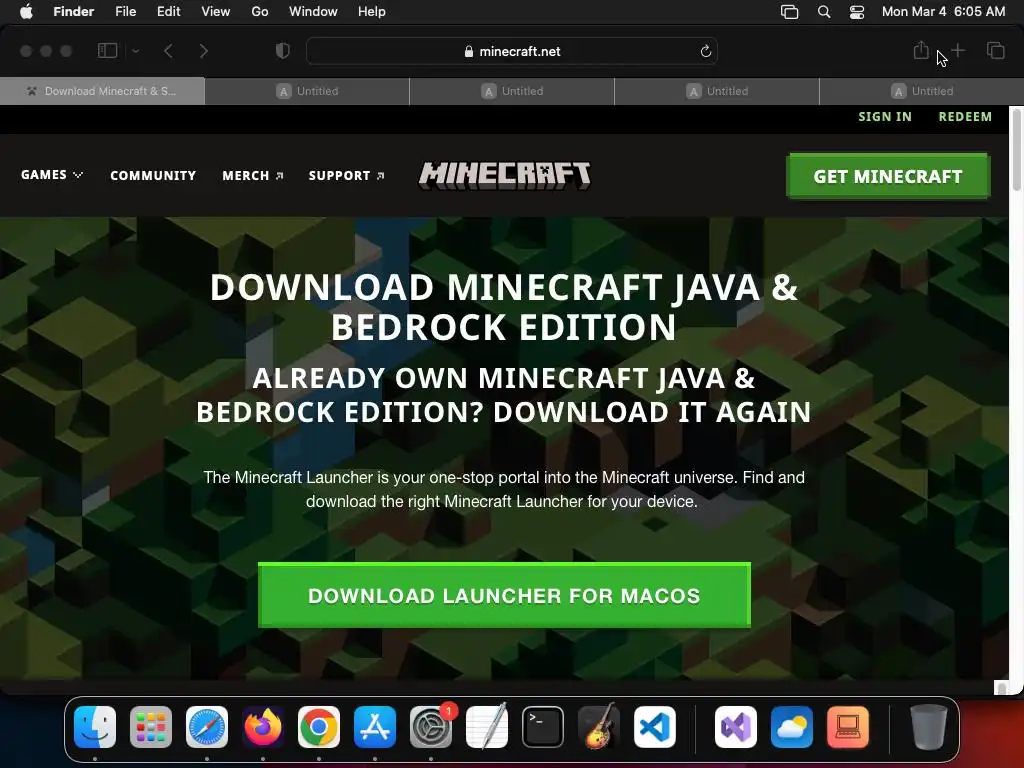
Task: Switch to the second Untitled tab
Action: coord(512,91)
